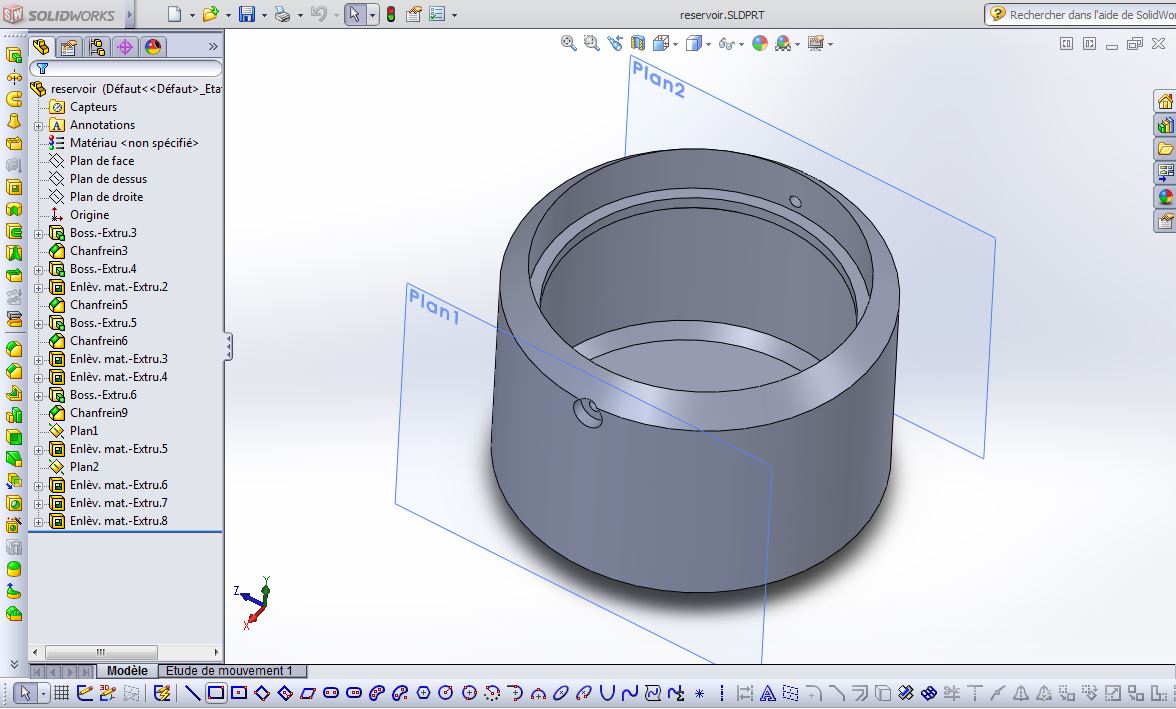Switch to DimXpertManager crosshair tab
Screen dimensions: 1176x709
click(124, 47)
